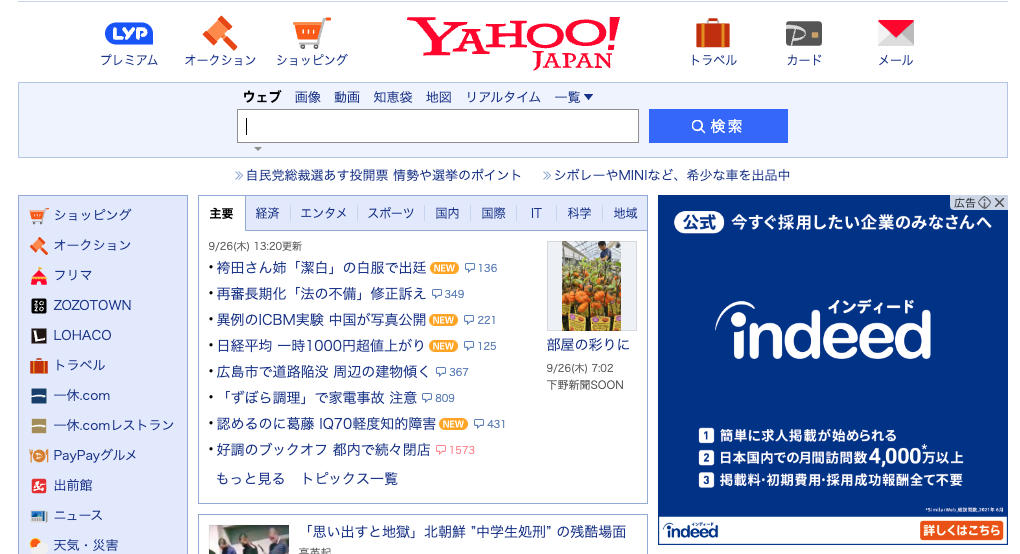This screenshot has width=1020, height=554.
Task: Open the 部屋の彩りに caption link
Action: [x=588, y=345]
